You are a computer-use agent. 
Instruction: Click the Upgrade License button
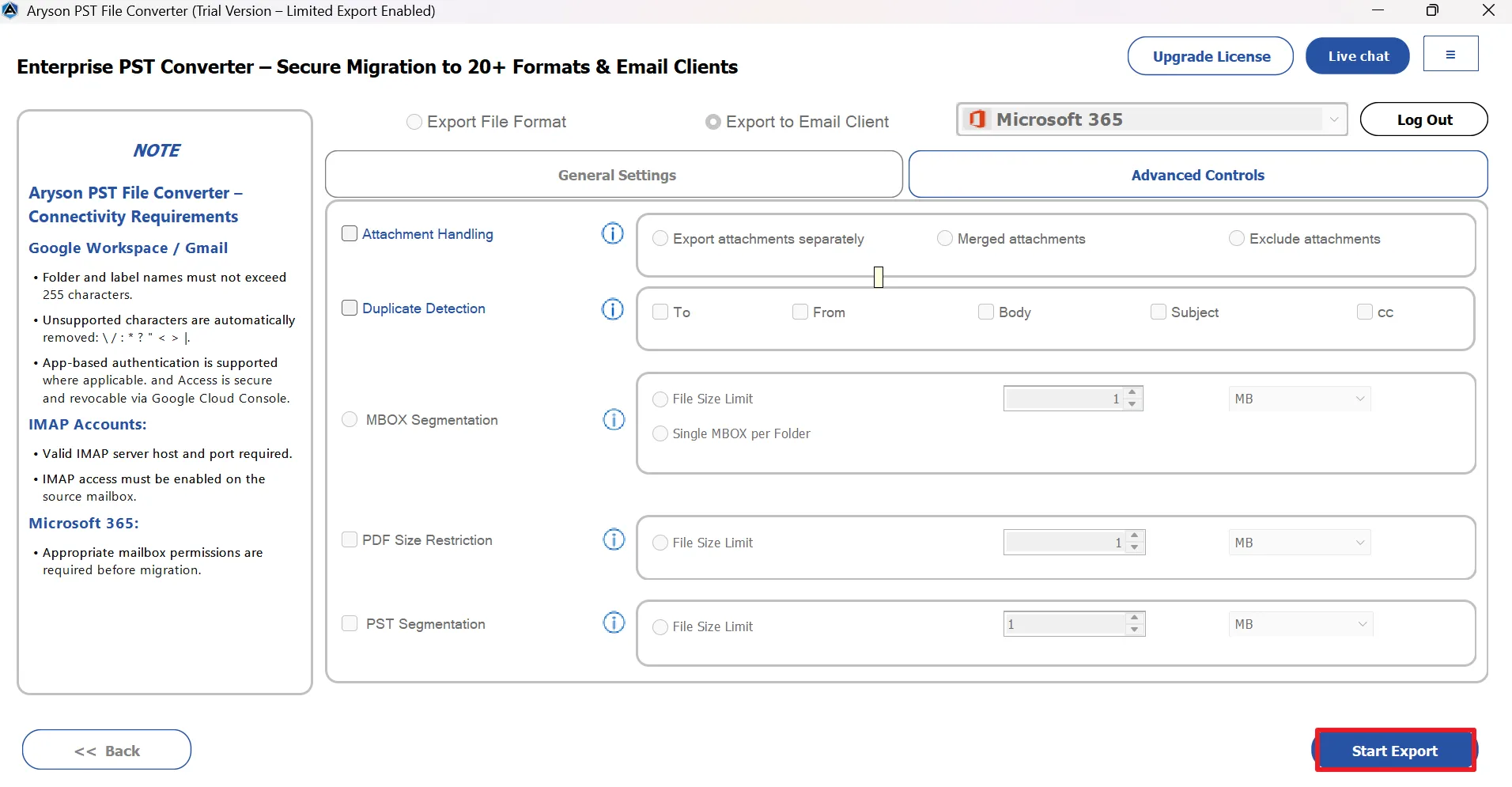click(x=1211, y=56)
